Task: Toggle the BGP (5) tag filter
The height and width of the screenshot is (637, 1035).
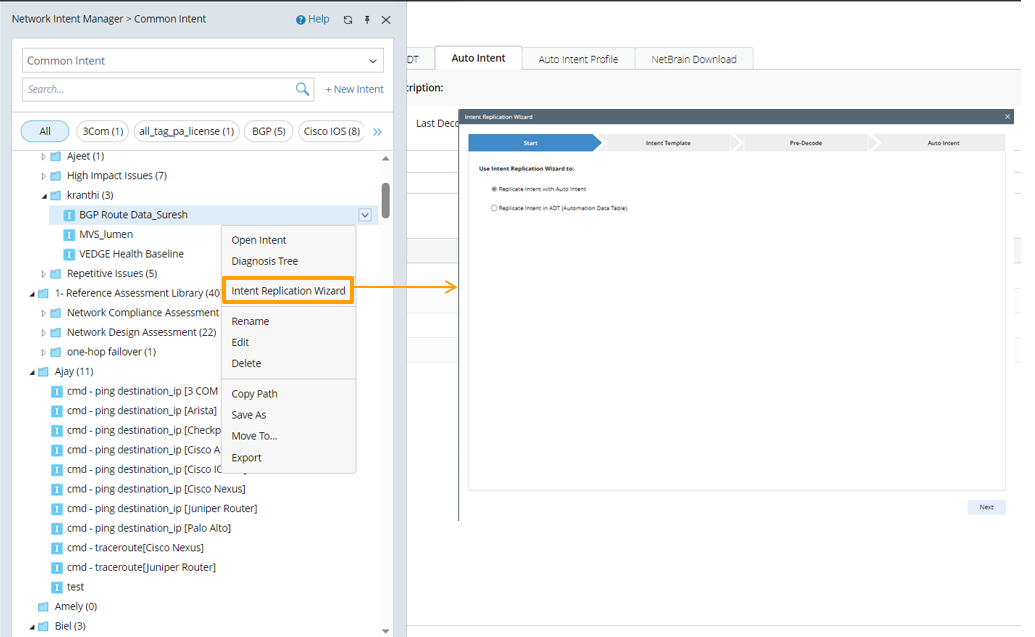Action: [267, 131]
